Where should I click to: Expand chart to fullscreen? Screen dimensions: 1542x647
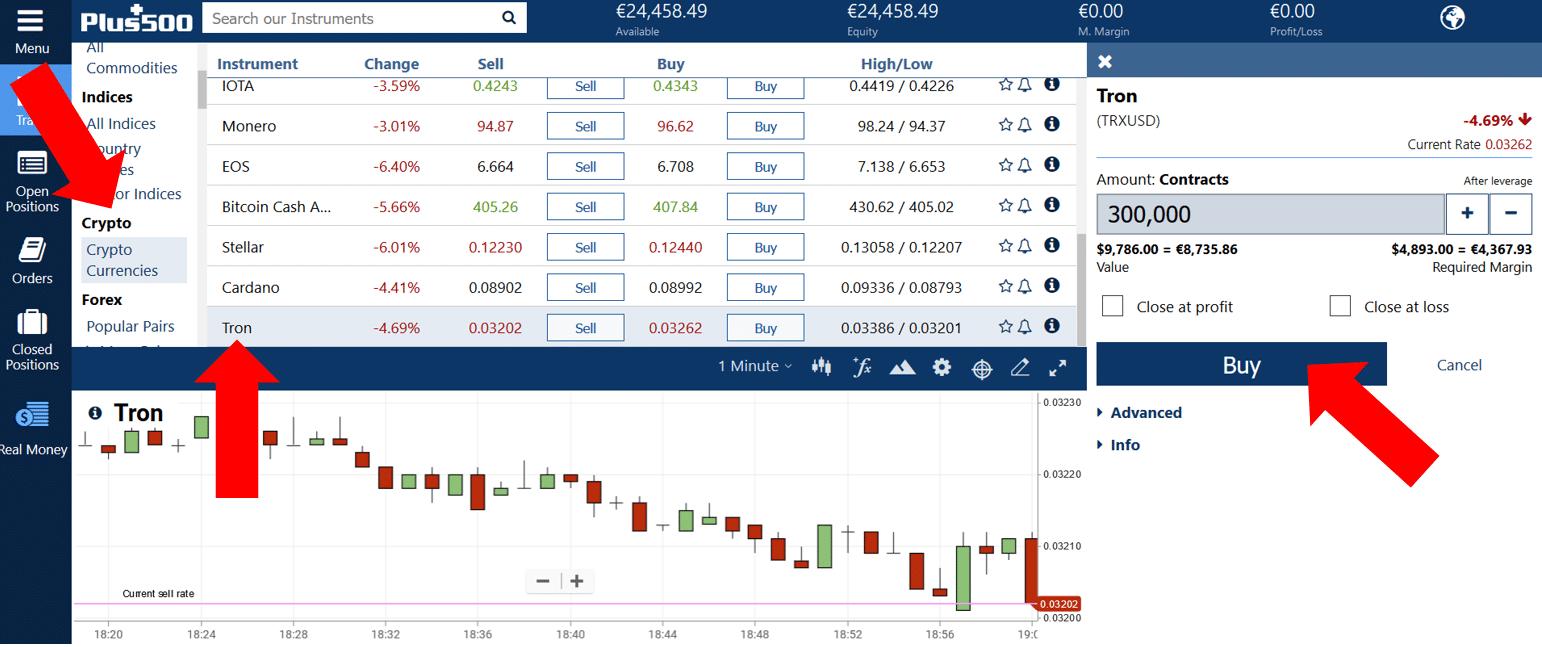click(x=1058, y=367)
